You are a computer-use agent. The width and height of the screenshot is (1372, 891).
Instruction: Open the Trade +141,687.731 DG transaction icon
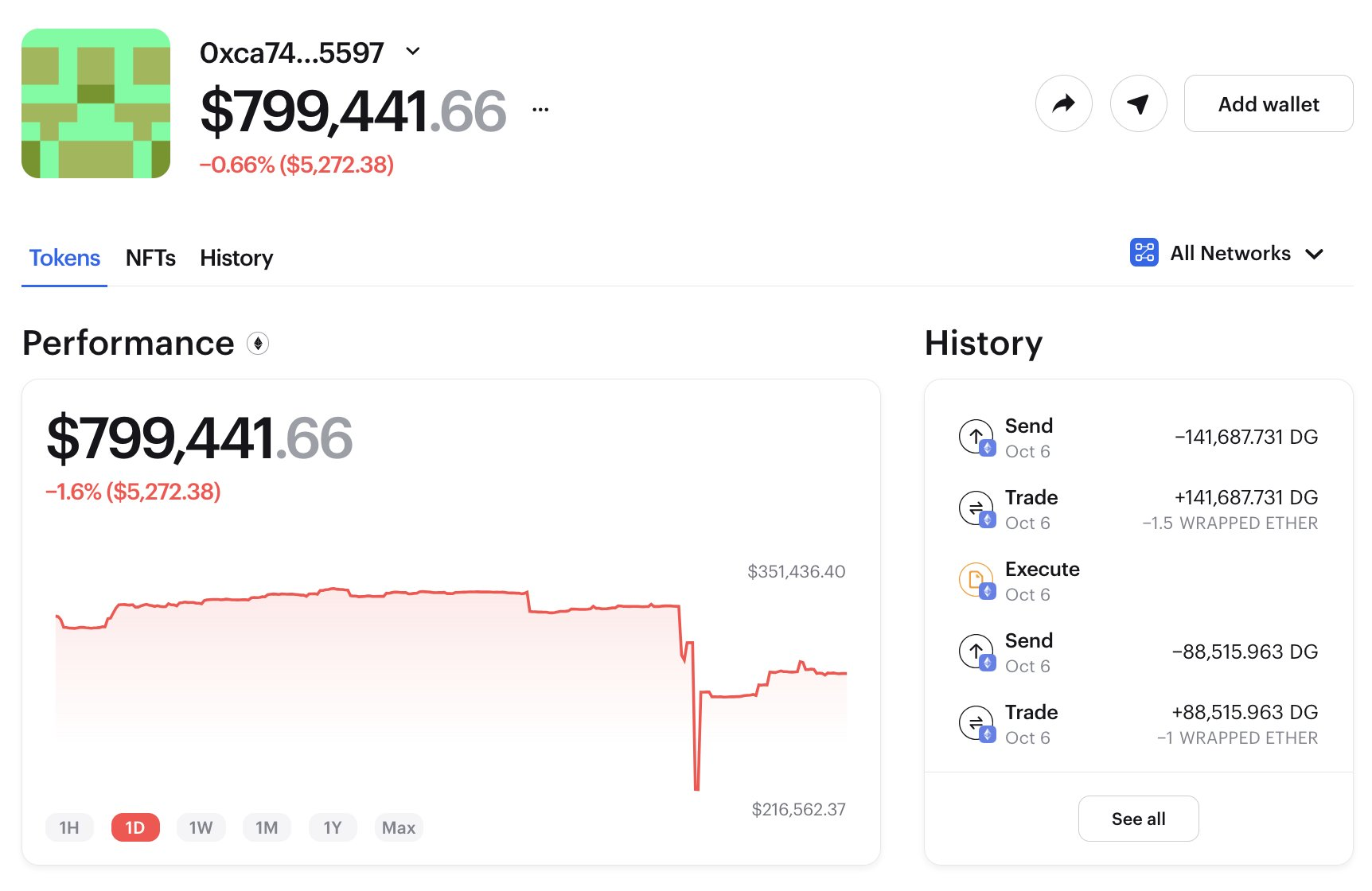click(976, 508)
